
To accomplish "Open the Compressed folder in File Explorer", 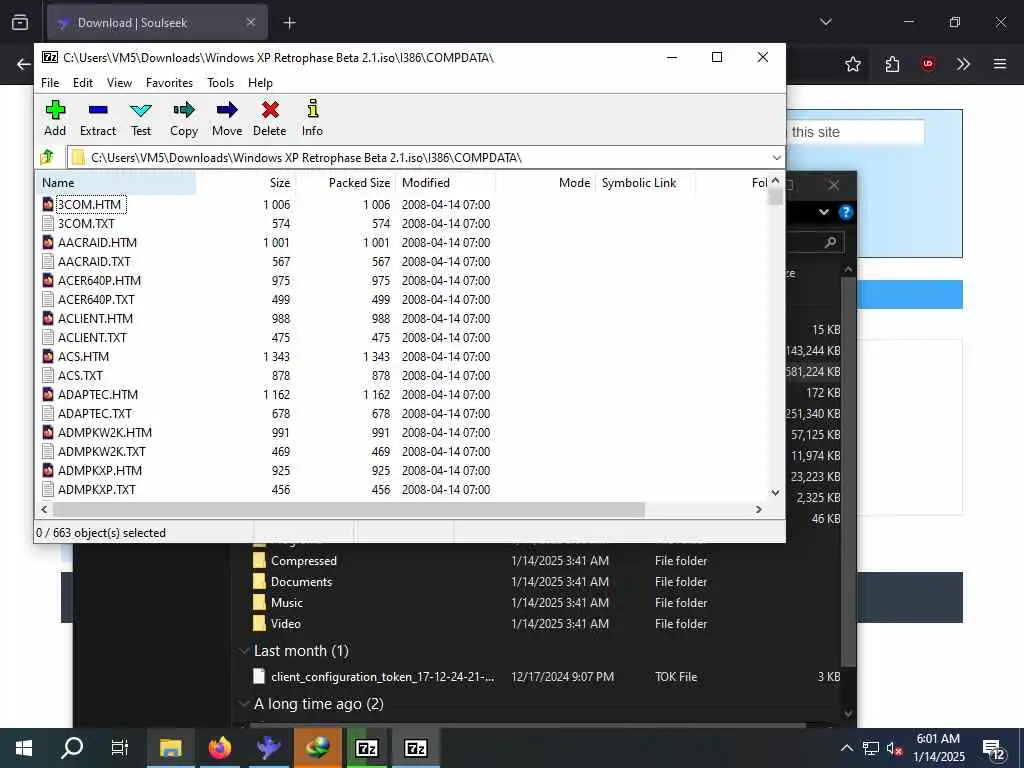I will point(304,560).
